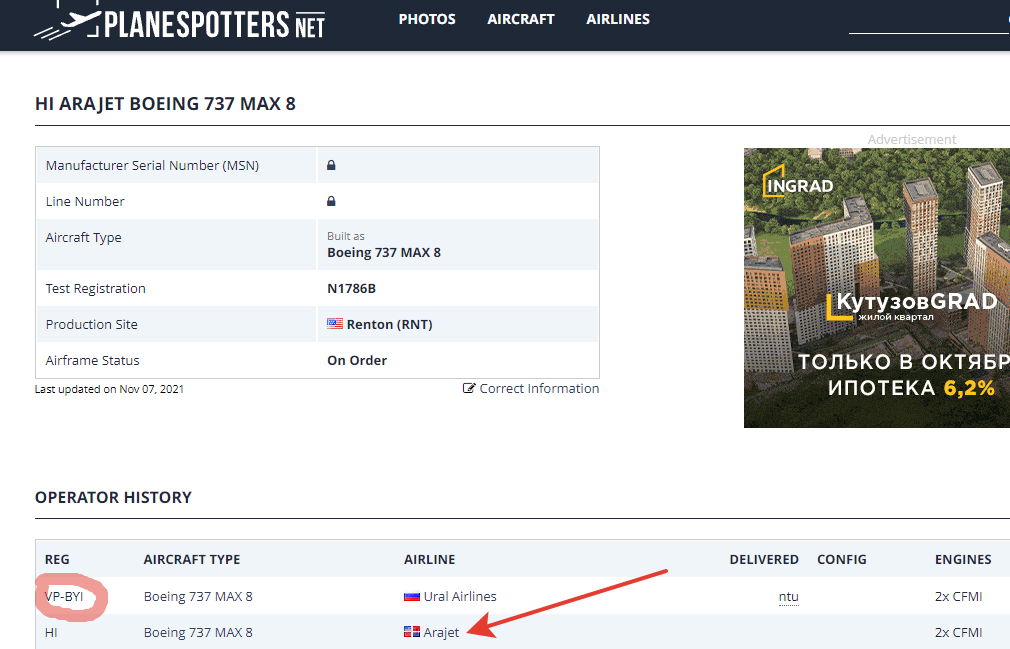Open the Photos menu
The width and height of the screenshot is (1010, 649).
click(427, 19)
